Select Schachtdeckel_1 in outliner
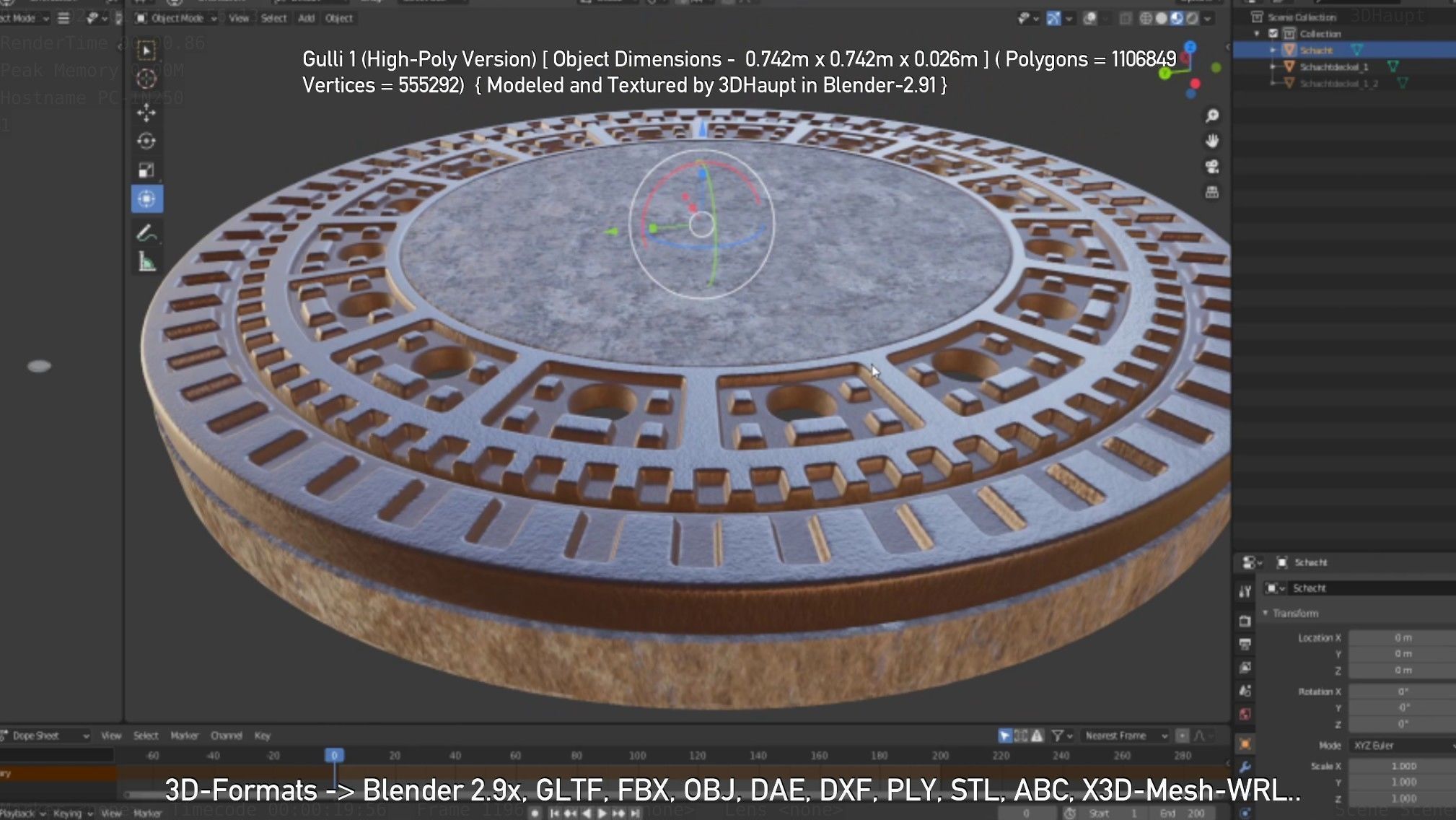The width and height of the screenshot is (1456, 820). [x=1333, y=66]
